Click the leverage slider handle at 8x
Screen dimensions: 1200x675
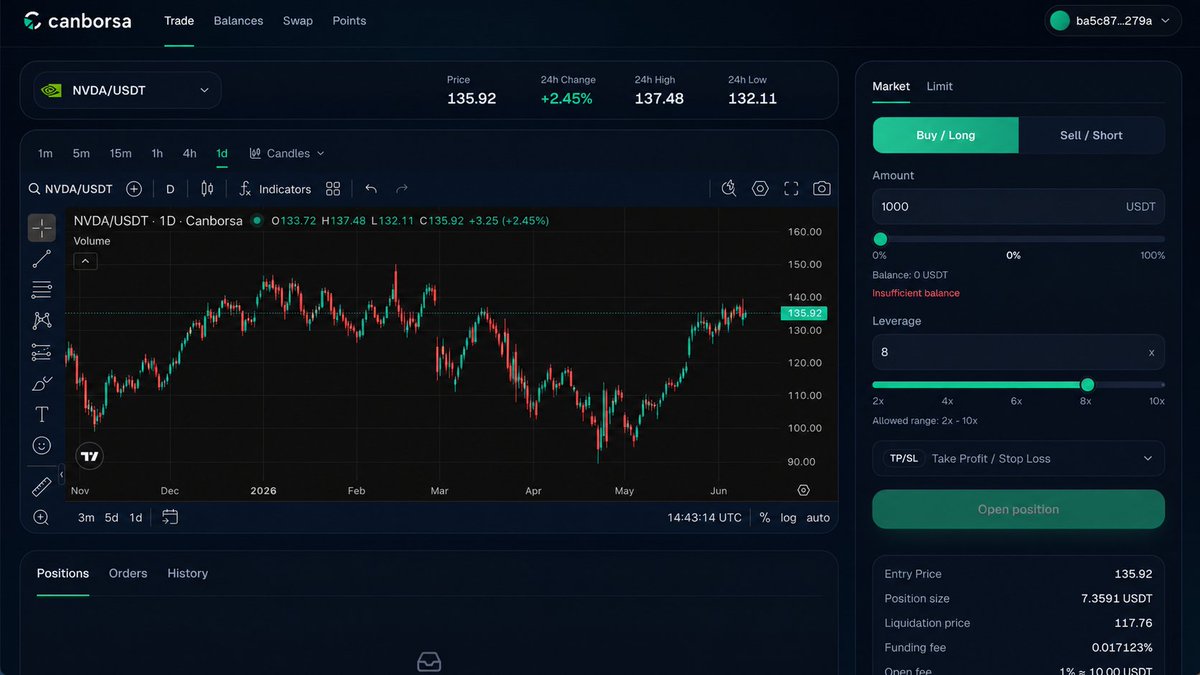(1087, 385)
